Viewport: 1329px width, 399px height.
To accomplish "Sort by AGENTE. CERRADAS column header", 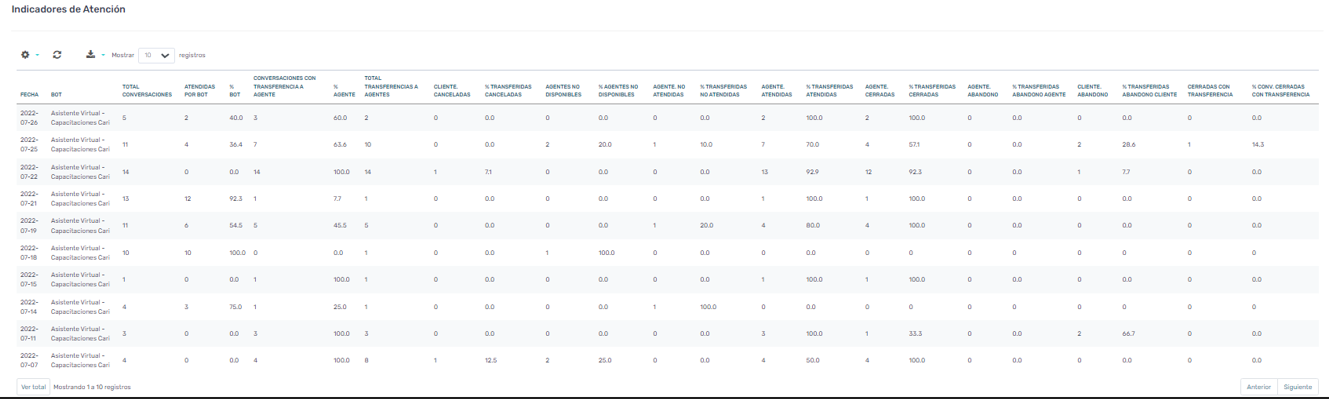I will (880, 90).
